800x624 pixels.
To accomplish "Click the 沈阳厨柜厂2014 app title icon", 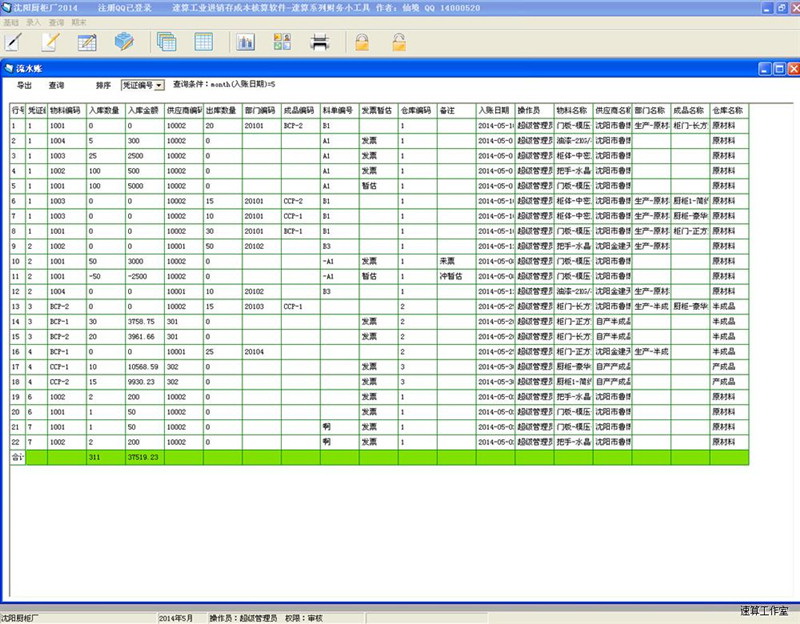I will click(x=6, y=8).
